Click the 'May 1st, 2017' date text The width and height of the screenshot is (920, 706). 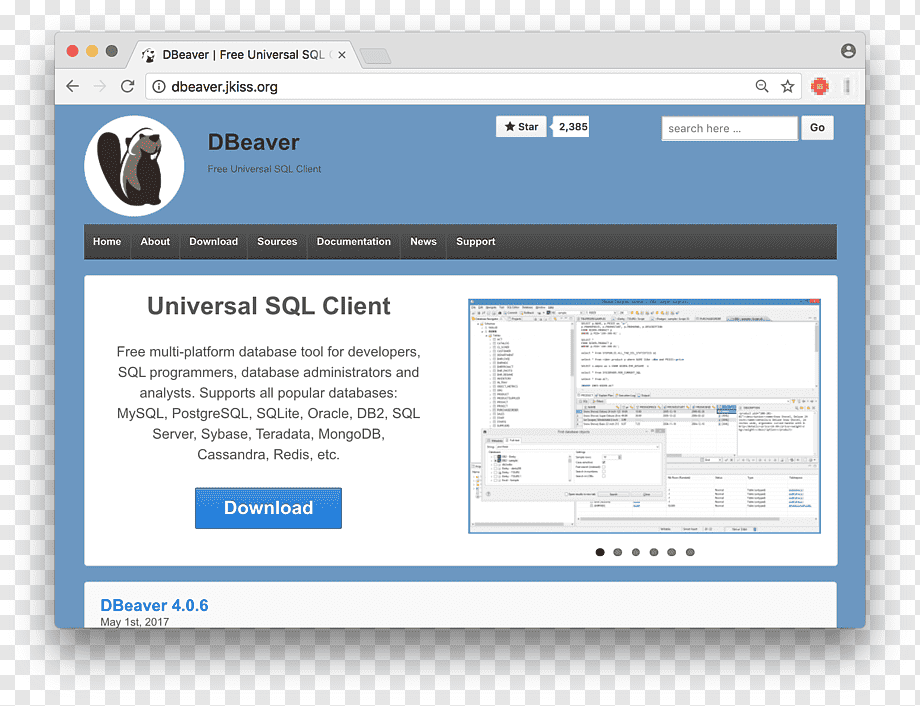coord(134,622)
